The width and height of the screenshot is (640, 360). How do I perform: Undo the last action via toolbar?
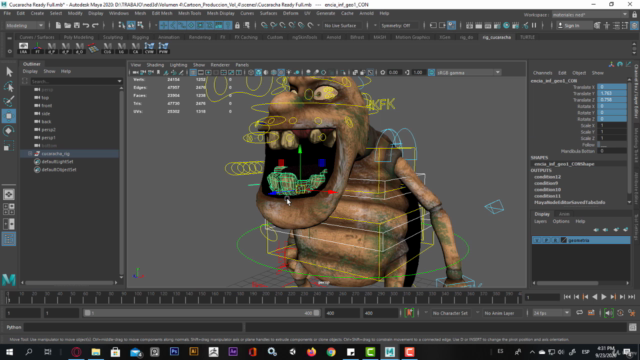[x=86, y=25]
